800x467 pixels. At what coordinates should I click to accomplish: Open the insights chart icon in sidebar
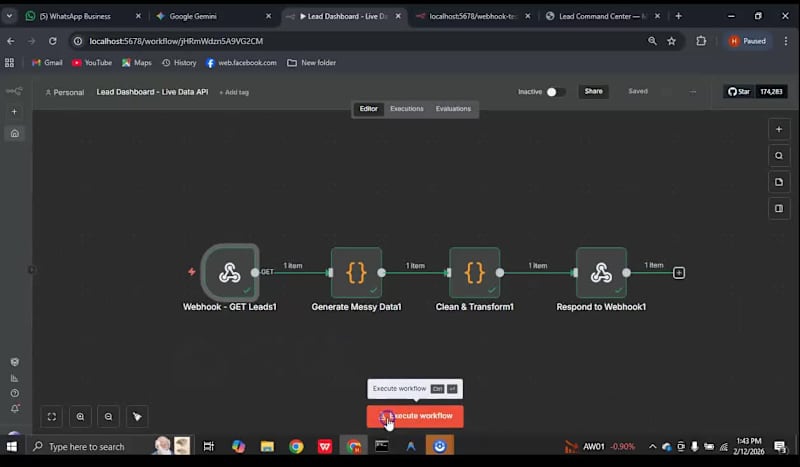14,378
